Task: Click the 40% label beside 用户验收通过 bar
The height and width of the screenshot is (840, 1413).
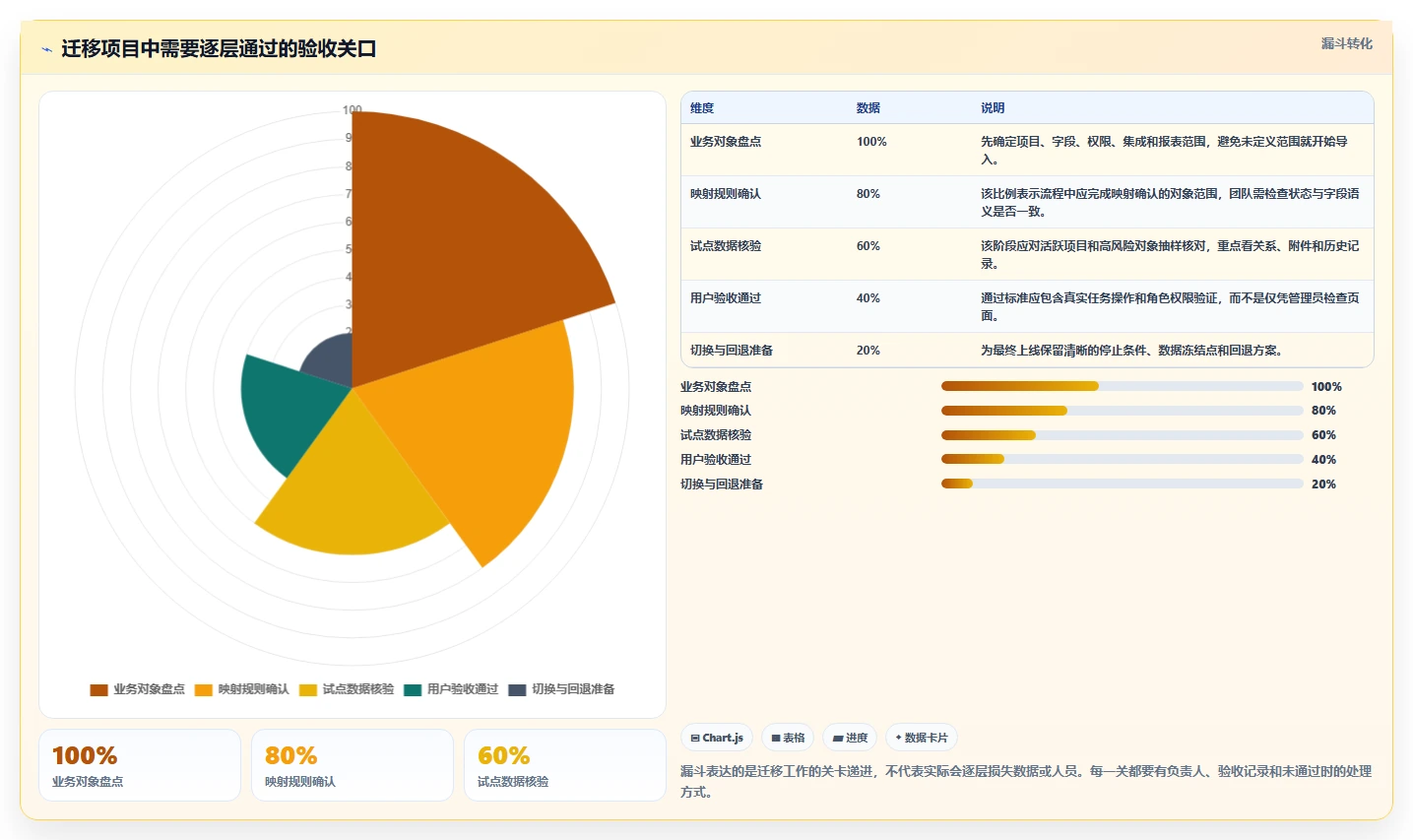Action: [1323, 460]
